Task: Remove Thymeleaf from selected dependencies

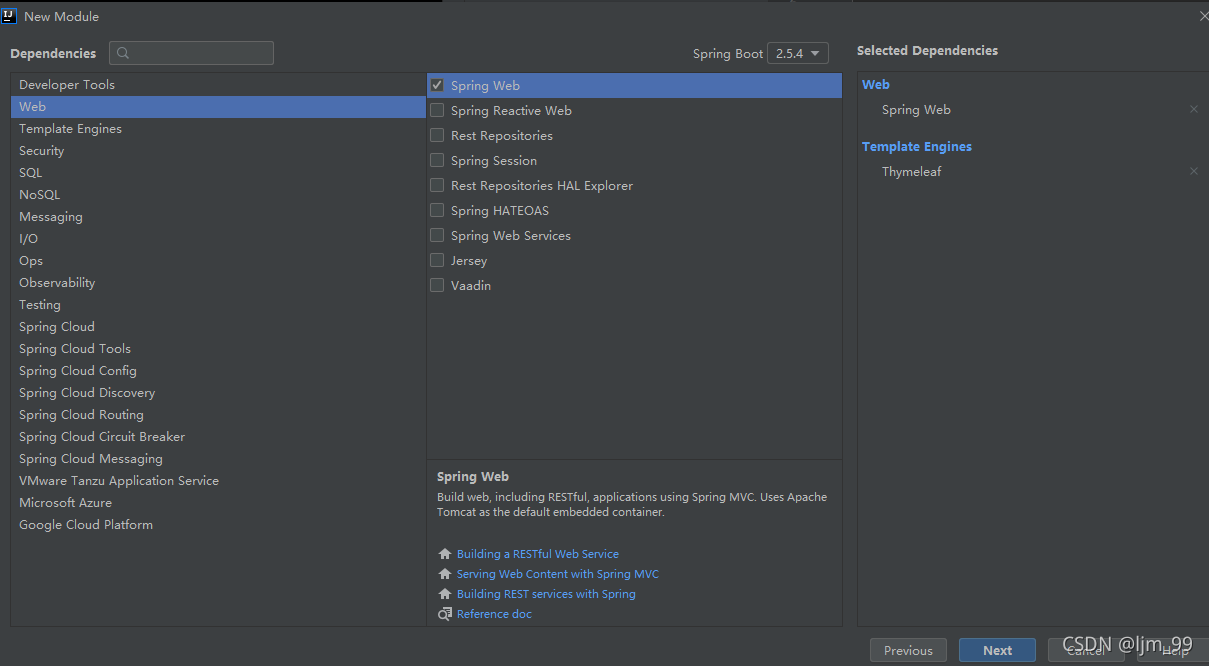Action: coord(1193,172)
